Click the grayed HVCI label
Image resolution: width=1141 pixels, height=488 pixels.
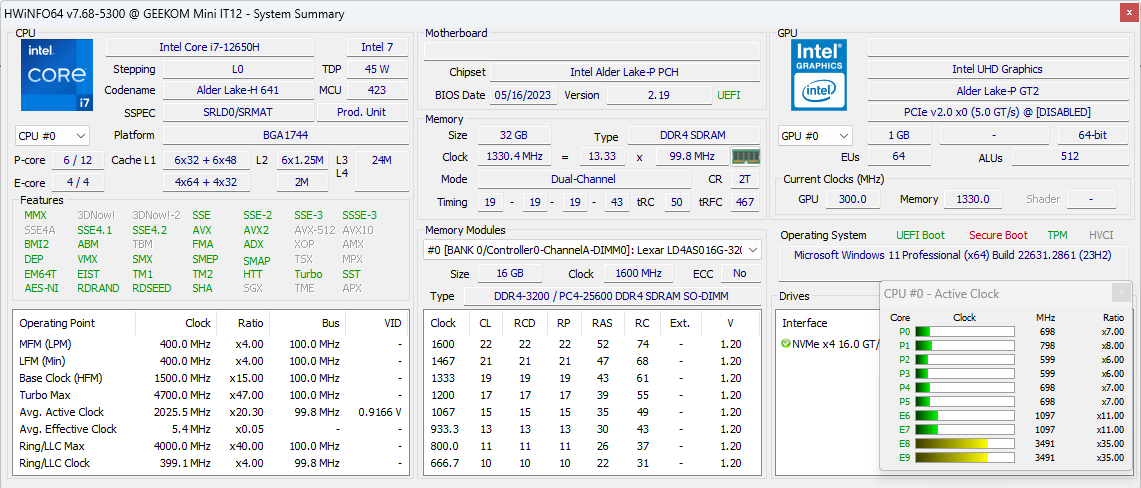point(1102,235)
